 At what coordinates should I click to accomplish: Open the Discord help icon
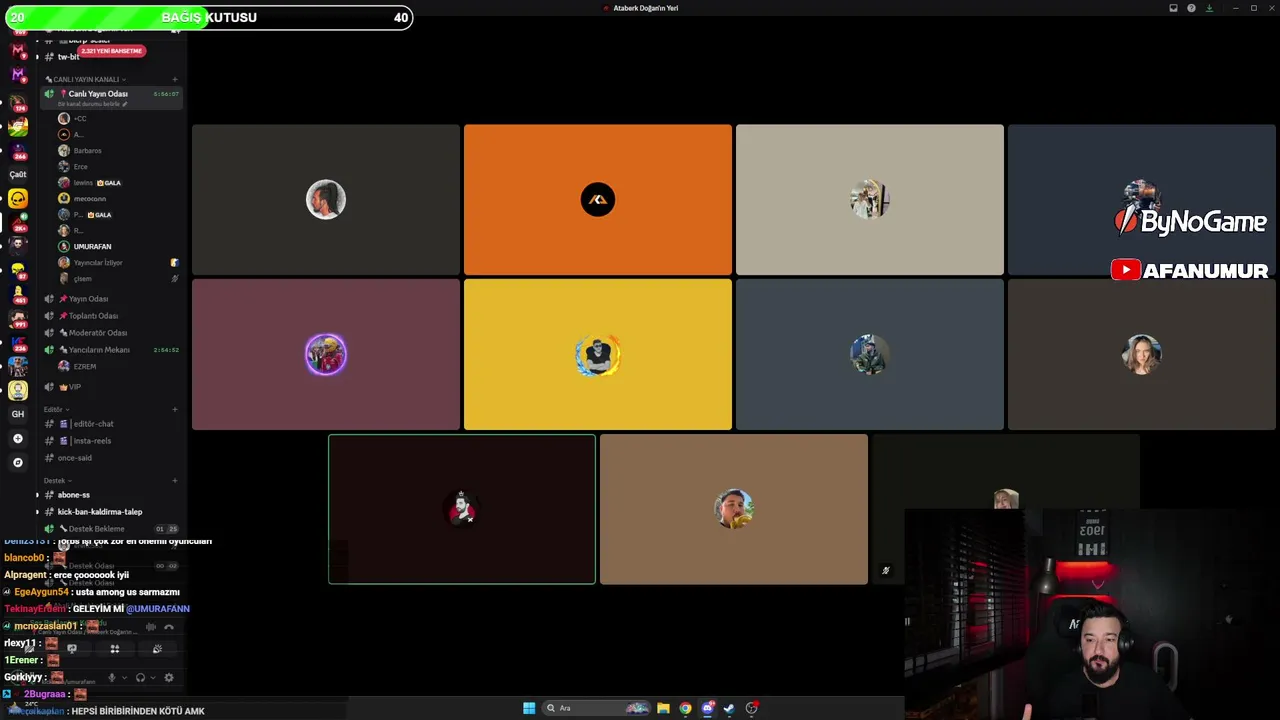(1191, 8)
